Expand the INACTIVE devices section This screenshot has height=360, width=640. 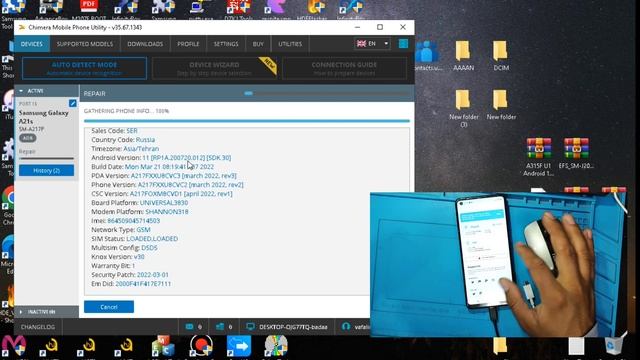pyautogui.click(x=47, y=312)
